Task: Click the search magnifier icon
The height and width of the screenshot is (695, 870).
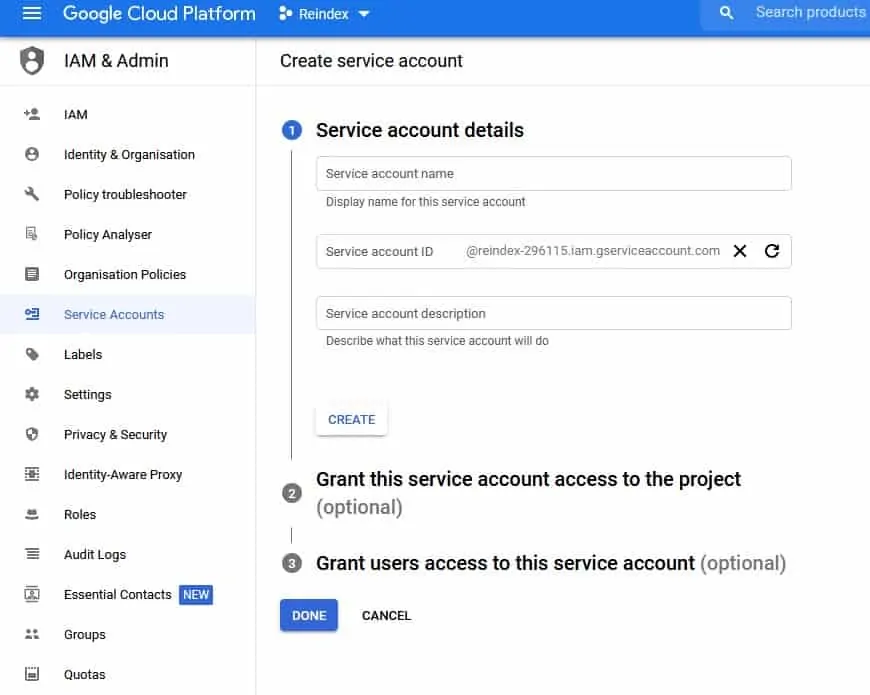Action: click(726, 13)
